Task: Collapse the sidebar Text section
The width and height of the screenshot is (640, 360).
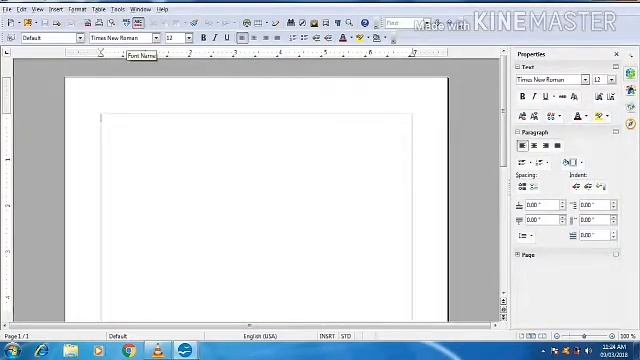Action: point(518,67)
